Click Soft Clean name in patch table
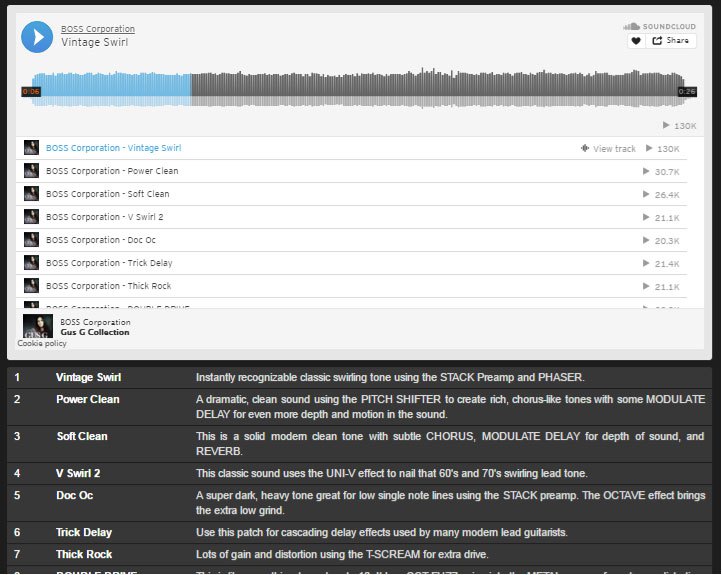Viewport: 722px width, 575px height. tap(82, 436)
